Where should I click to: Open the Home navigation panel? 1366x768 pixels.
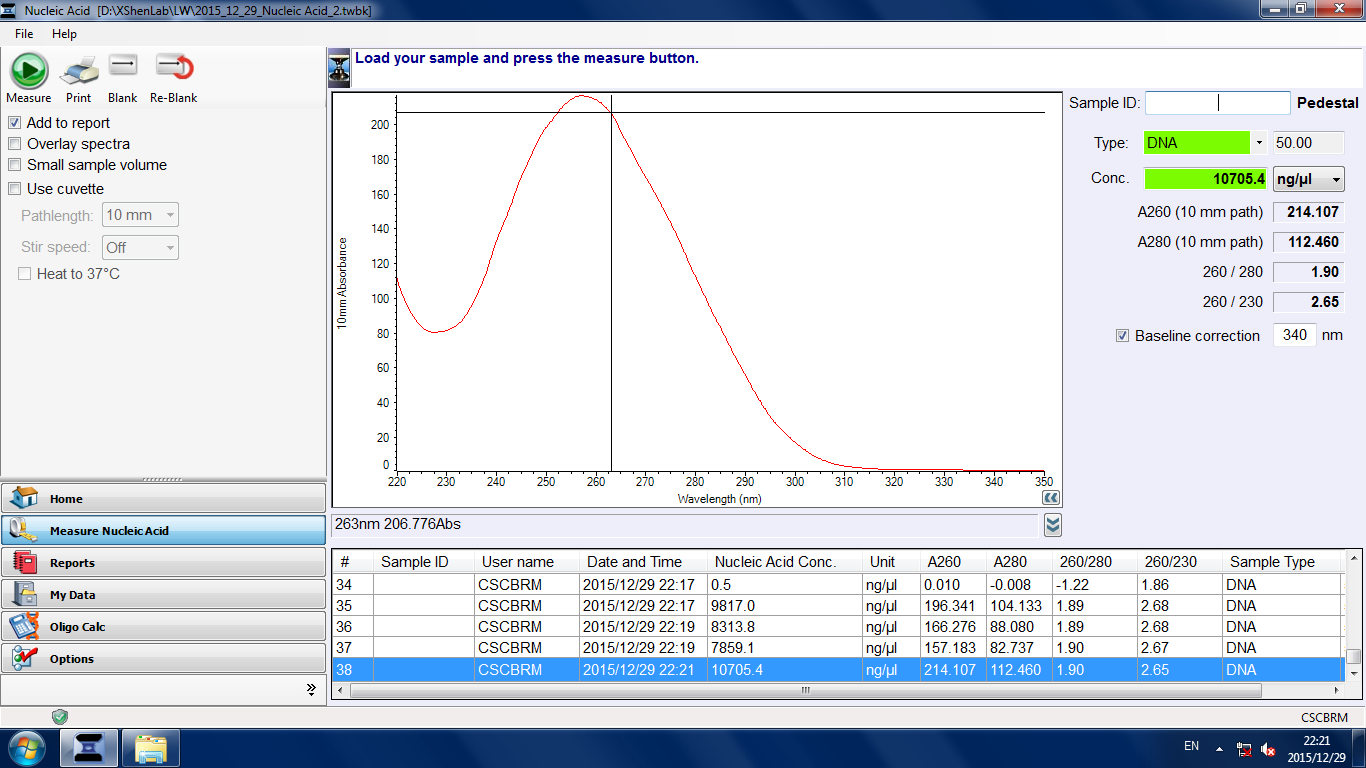pos(164,498)
